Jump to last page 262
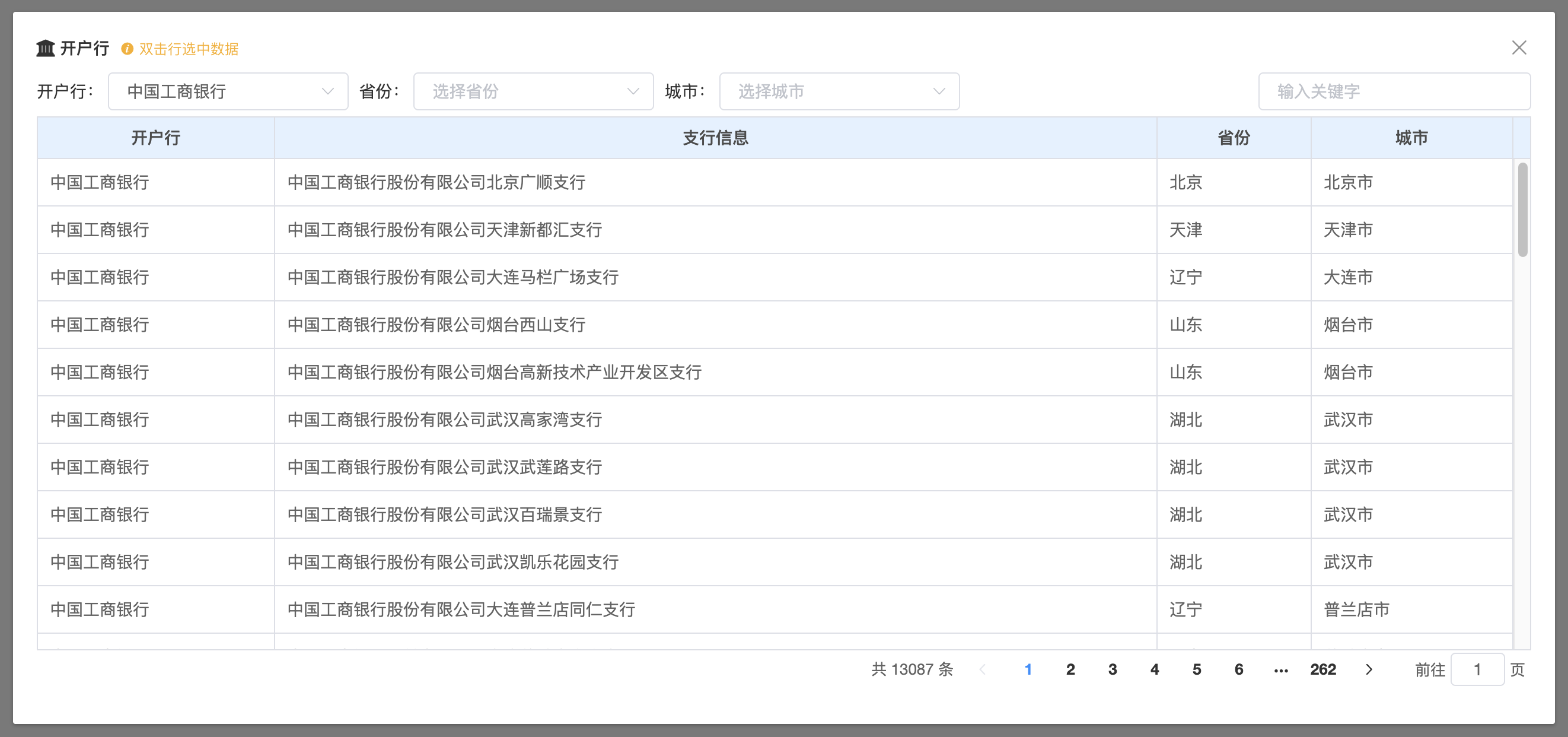 click(x=1322, y=669)
